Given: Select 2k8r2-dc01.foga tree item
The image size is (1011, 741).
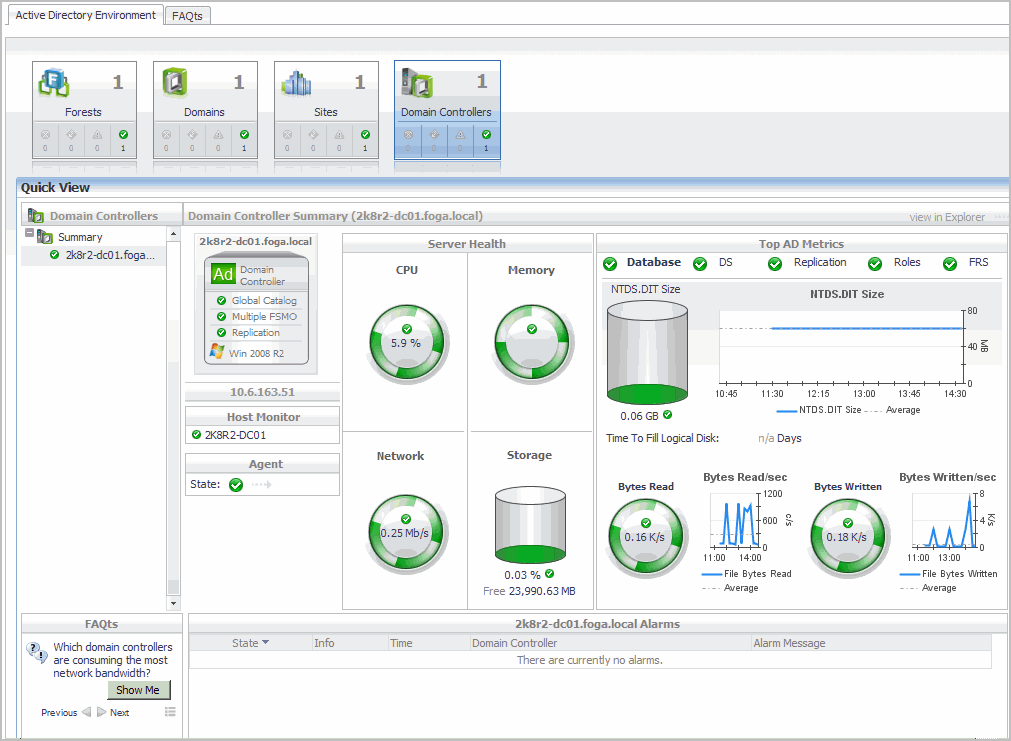Looking at the screenshot, I should point(110,255).
